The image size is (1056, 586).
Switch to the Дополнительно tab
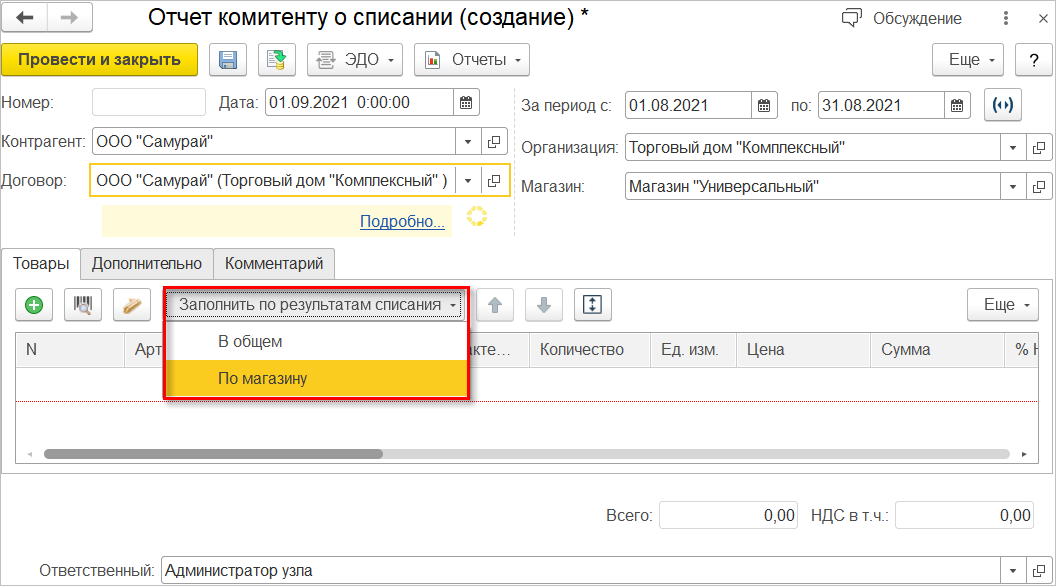point(147,264)
